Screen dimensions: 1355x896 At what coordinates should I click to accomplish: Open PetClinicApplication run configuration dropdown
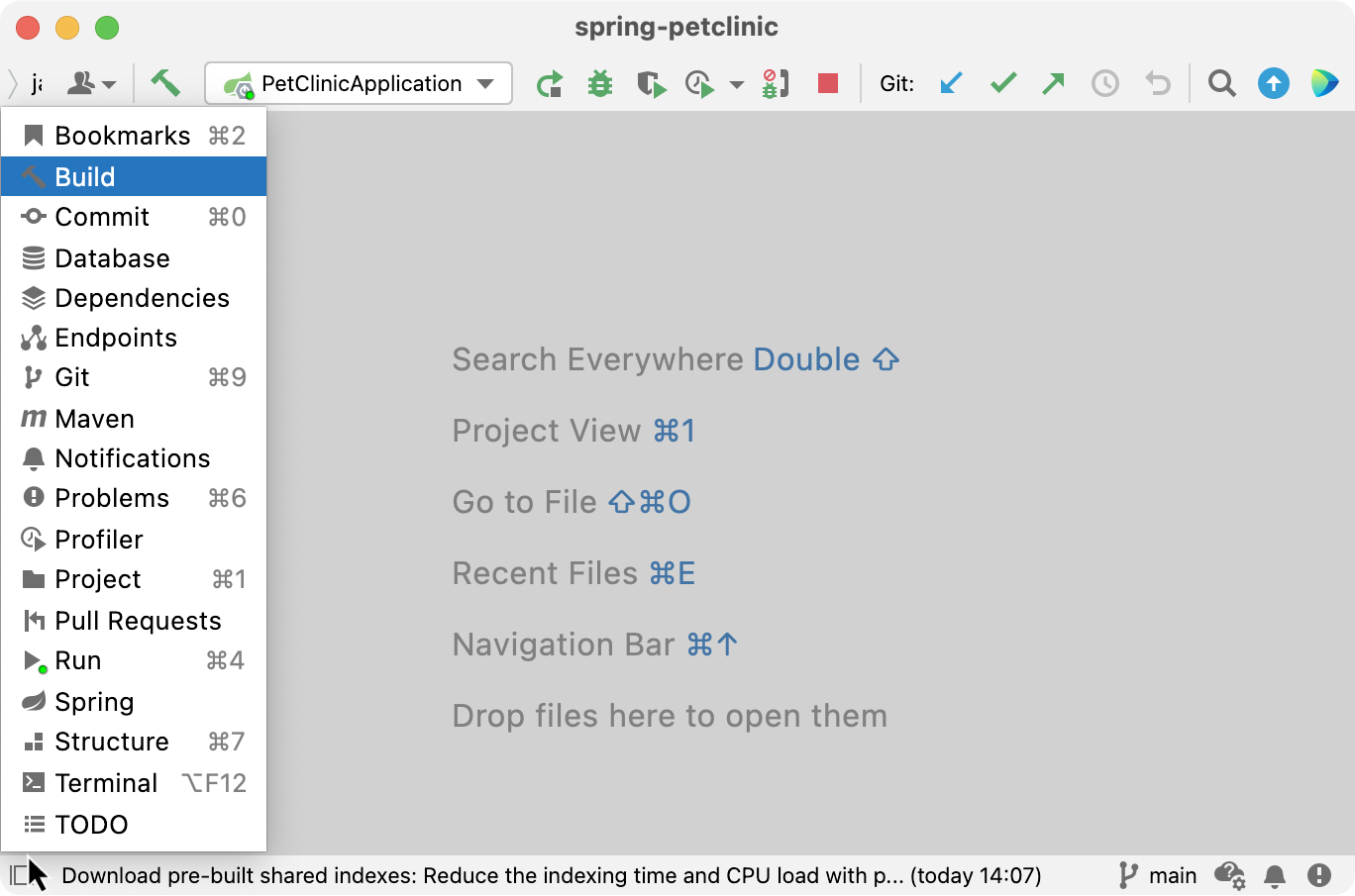pos(359,83)
